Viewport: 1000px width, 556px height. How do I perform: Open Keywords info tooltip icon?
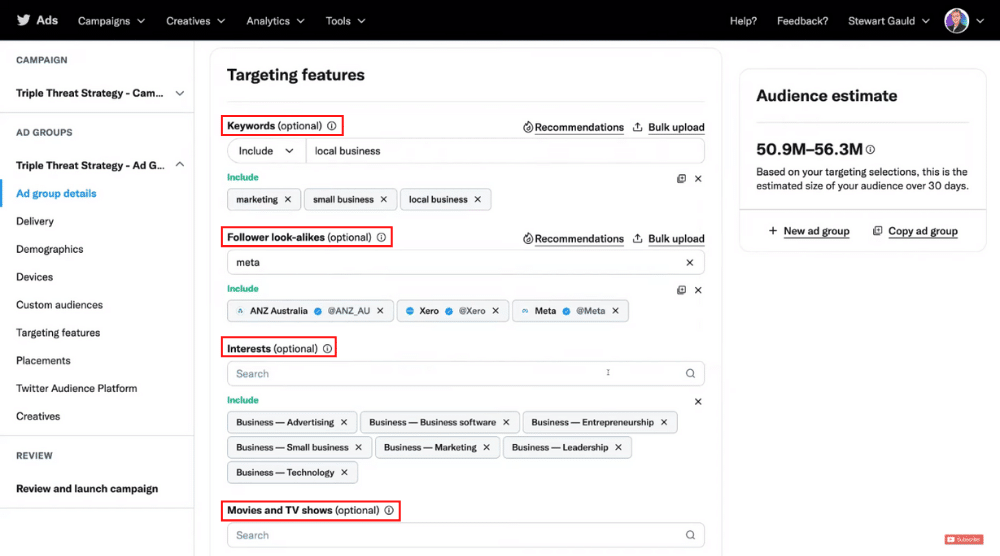coord(332,126)
